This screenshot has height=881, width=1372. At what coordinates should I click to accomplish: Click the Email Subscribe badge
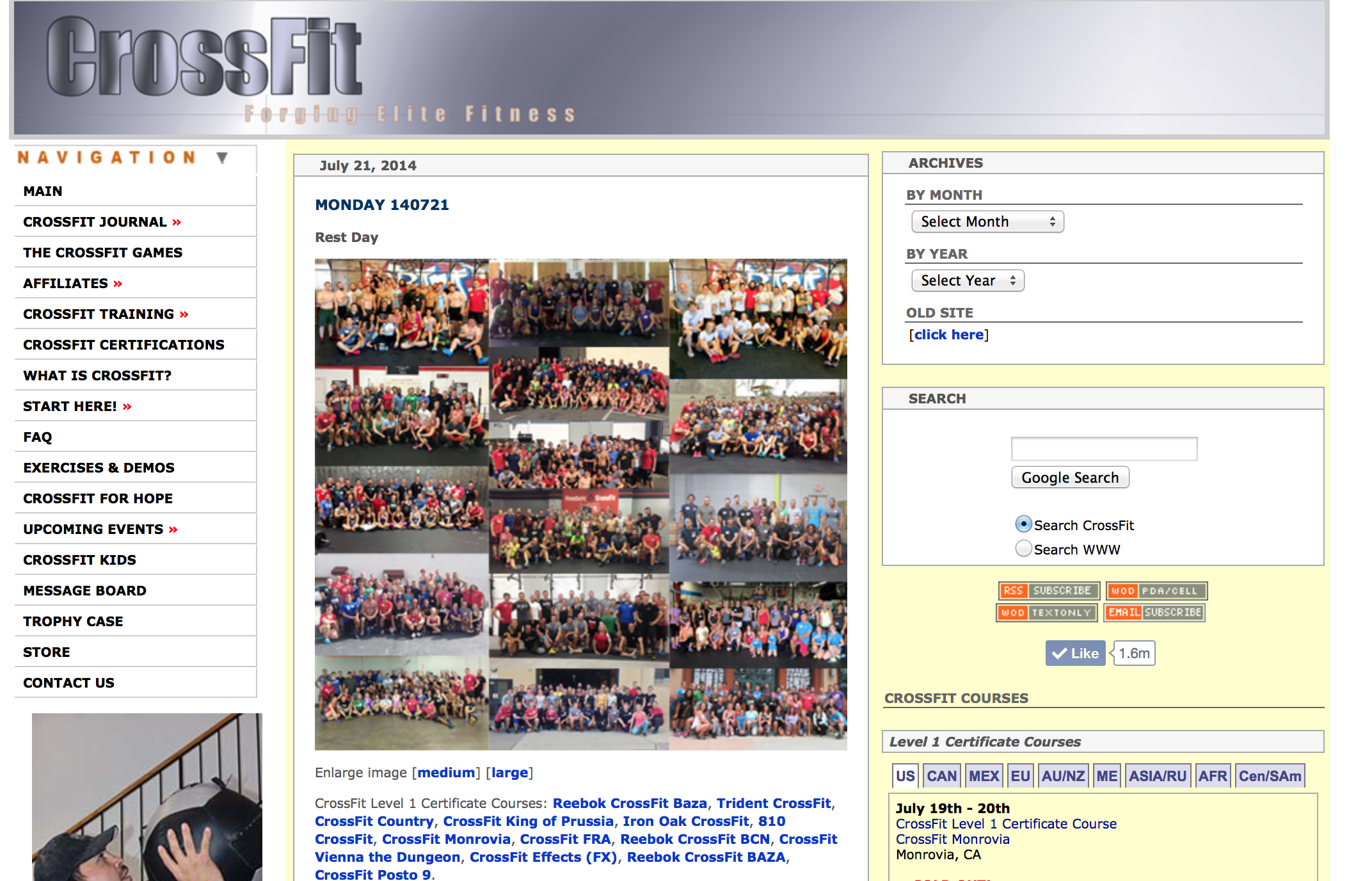click(1154, 613)
